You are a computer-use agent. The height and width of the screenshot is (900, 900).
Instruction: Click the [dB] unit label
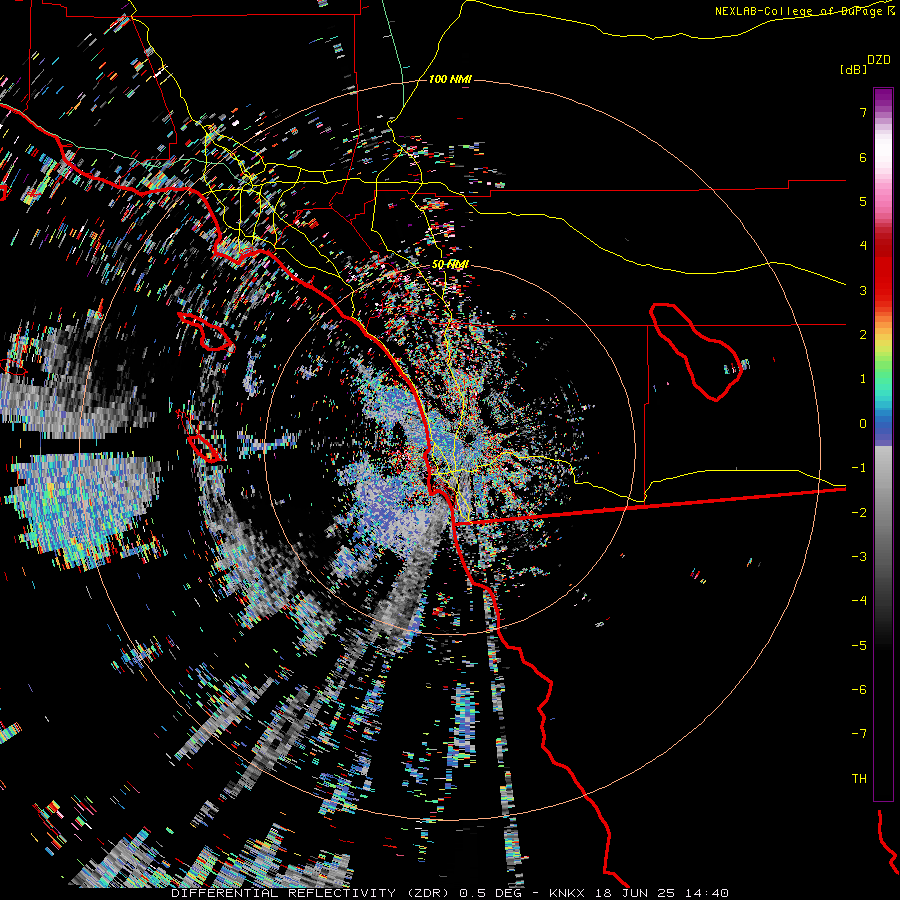[x=853, y=69]
